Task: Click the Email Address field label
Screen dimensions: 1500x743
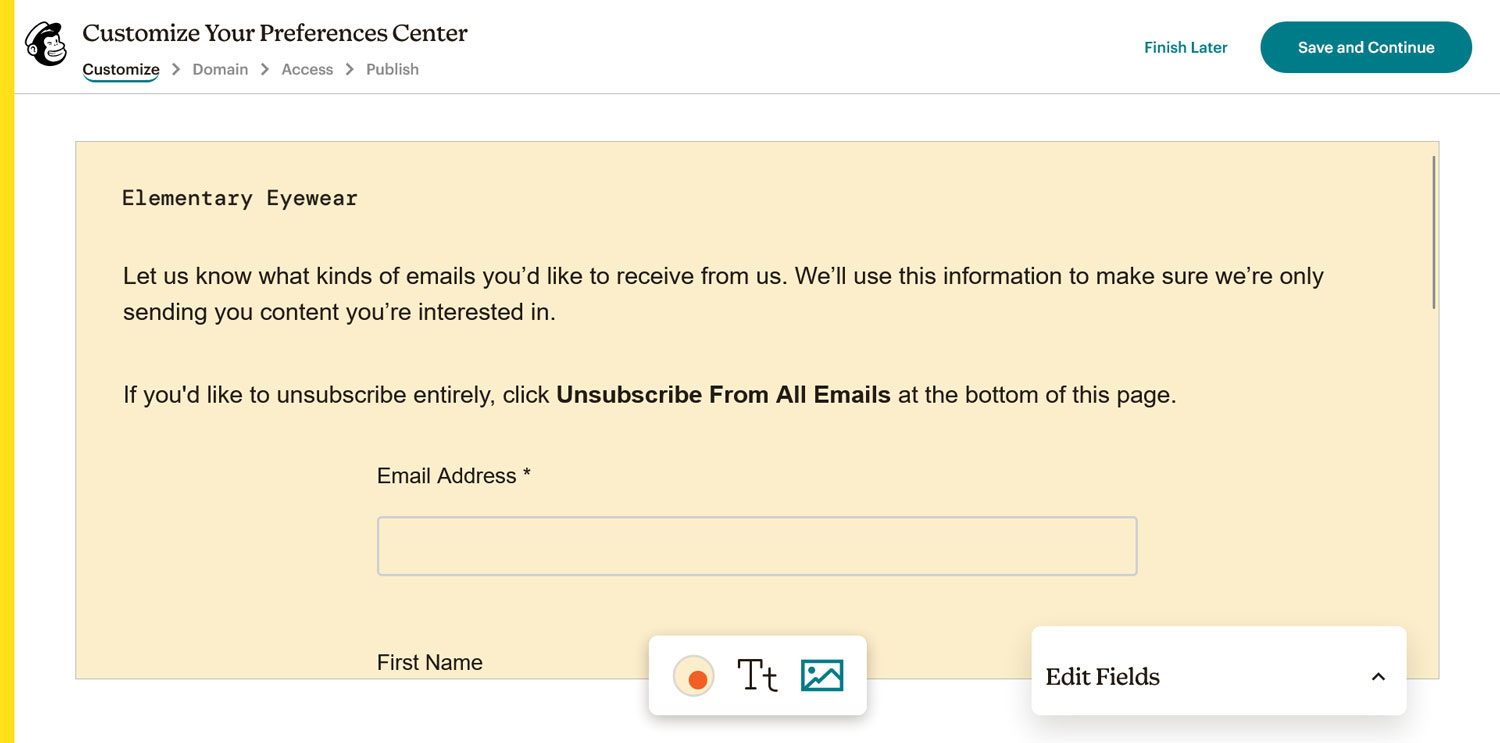Action: click(454, 476)
